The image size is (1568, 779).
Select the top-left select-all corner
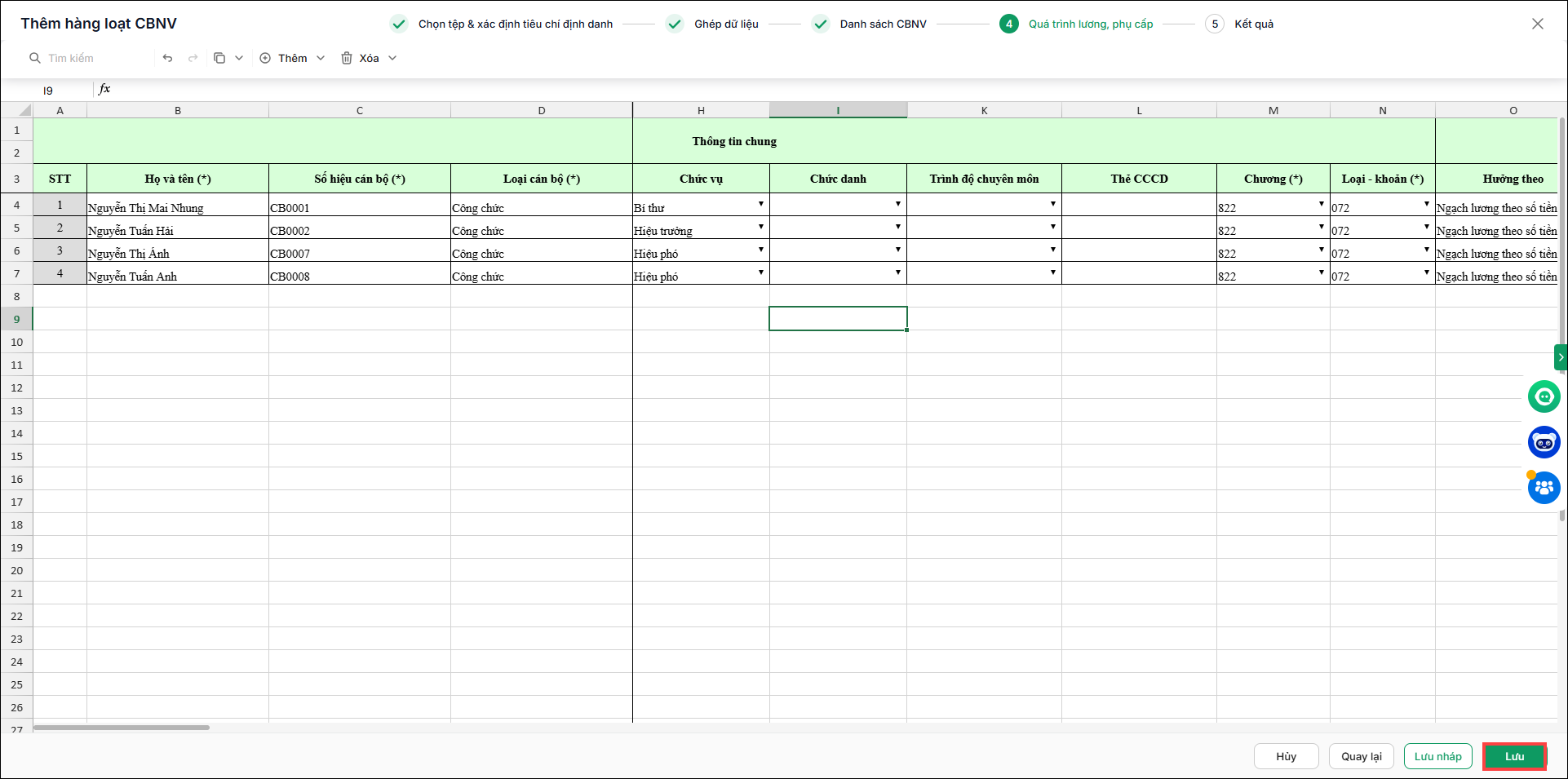16,110
